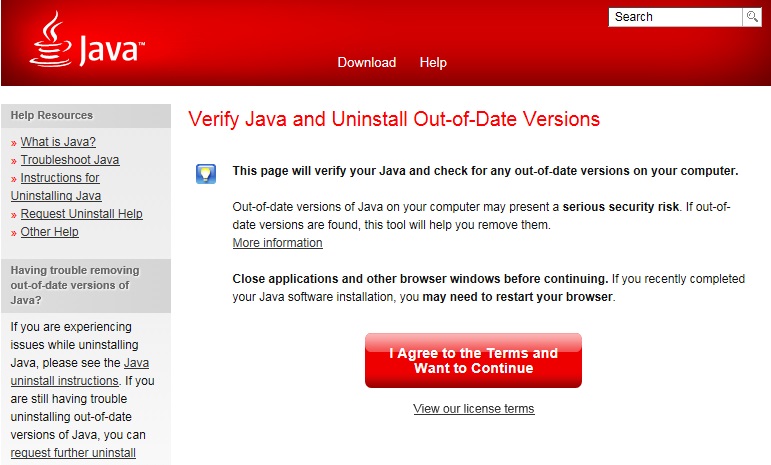Open the Help menu item
771x465 pixels.
click(433, 62)
